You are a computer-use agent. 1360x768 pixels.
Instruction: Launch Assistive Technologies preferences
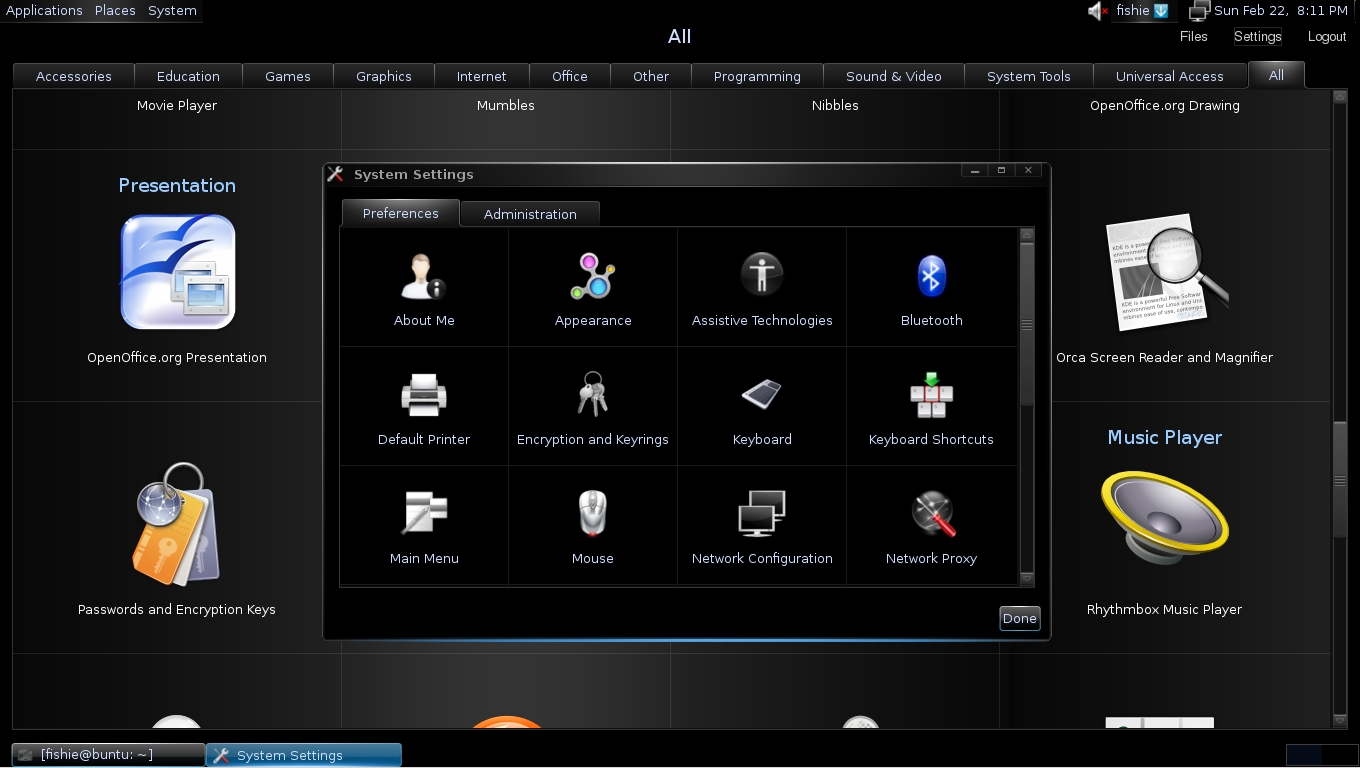coord(762,275)
